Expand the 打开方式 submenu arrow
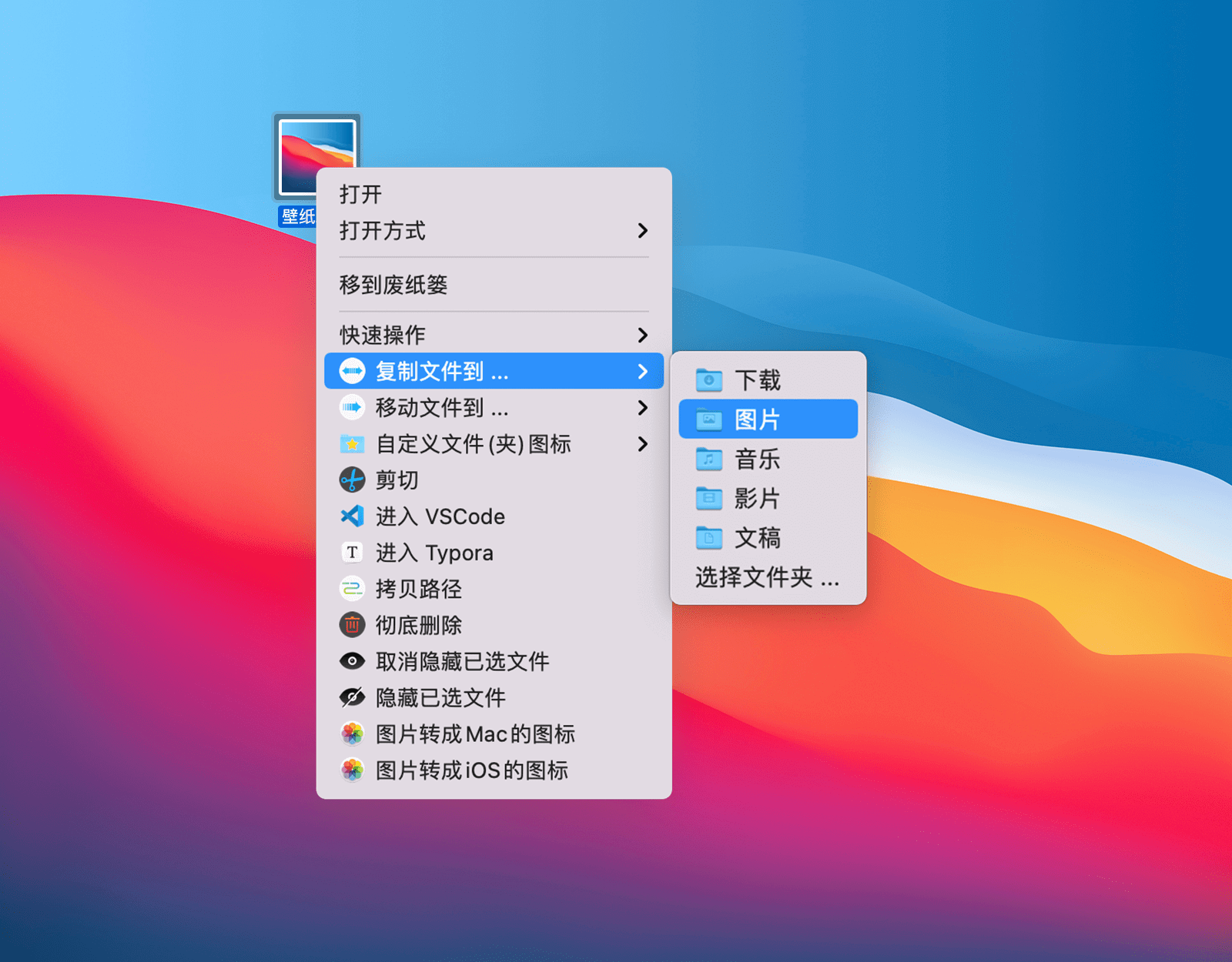 642,231
